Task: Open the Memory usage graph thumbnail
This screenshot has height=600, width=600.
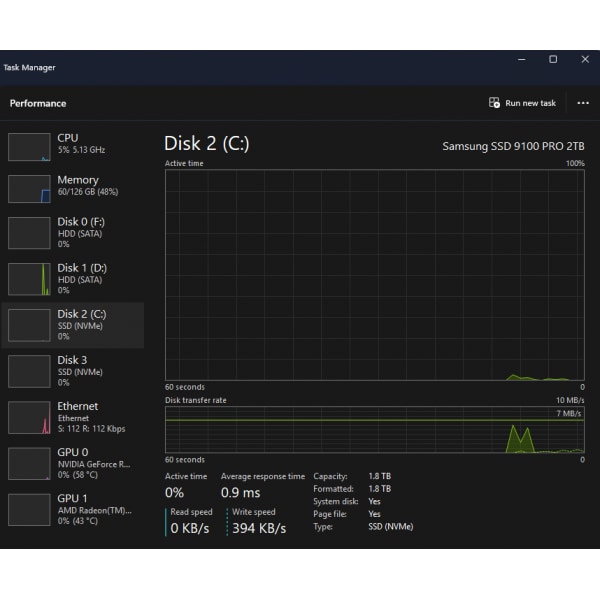Action: pyautogui.click(x=29, y=189)
